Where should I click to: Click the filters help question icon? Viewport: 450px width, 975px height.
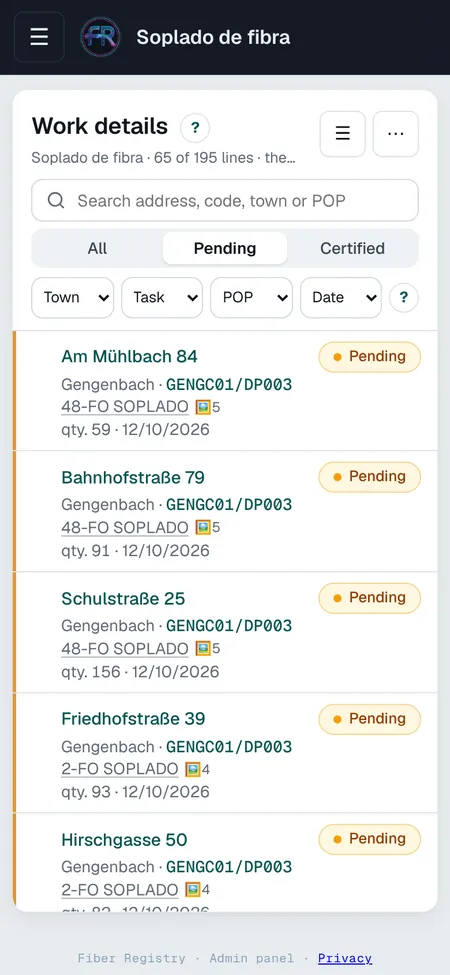click(x=404, y=297)
